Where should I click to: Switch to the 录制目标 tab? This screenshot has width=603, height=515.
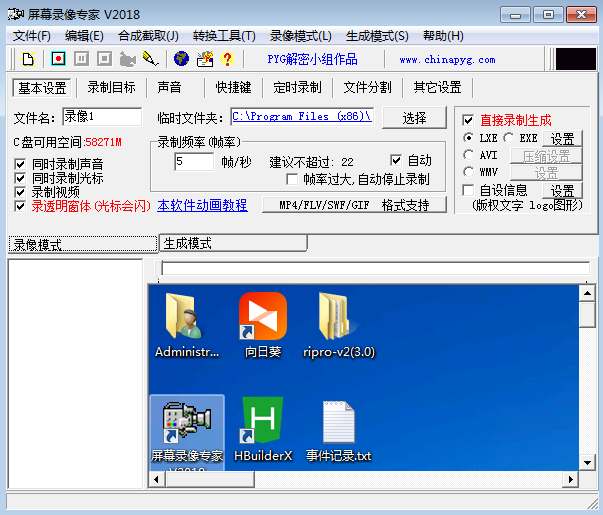pos(111,88)
